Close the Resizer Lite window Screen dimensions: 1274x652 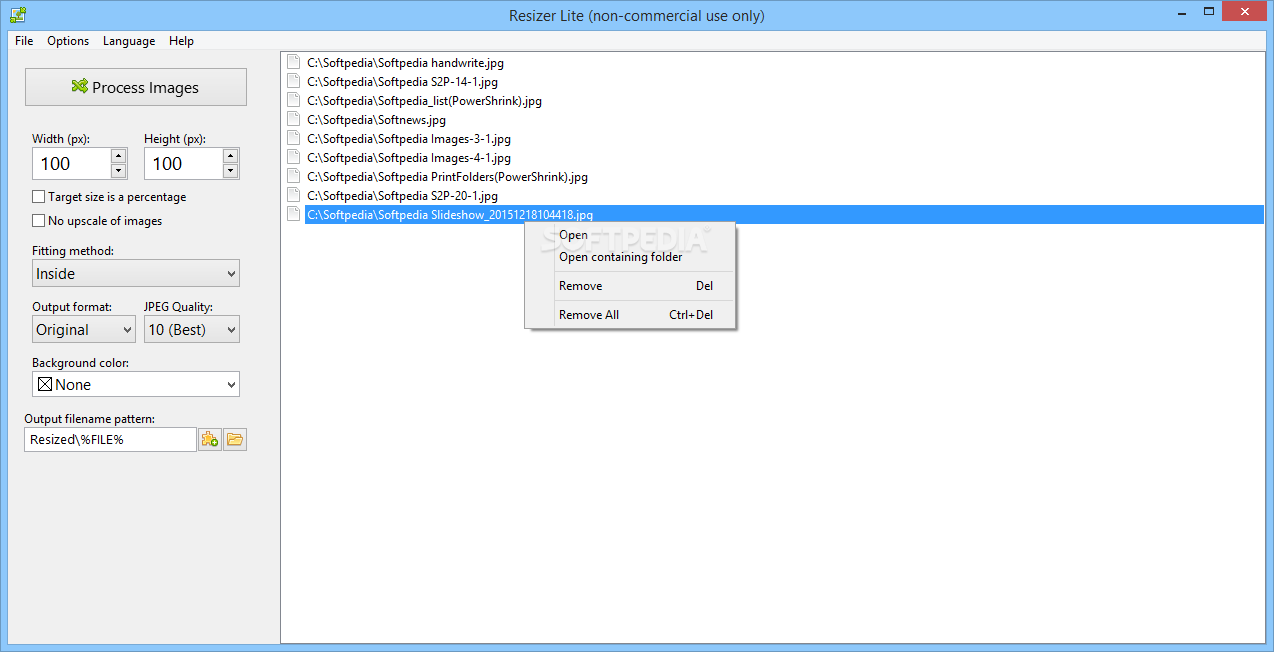tap(1246, 12)
